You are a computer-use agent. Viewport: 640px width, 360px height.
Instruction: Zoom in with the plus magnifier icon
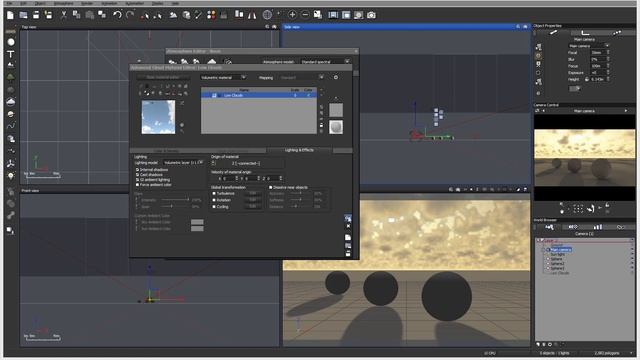[292, 15]
